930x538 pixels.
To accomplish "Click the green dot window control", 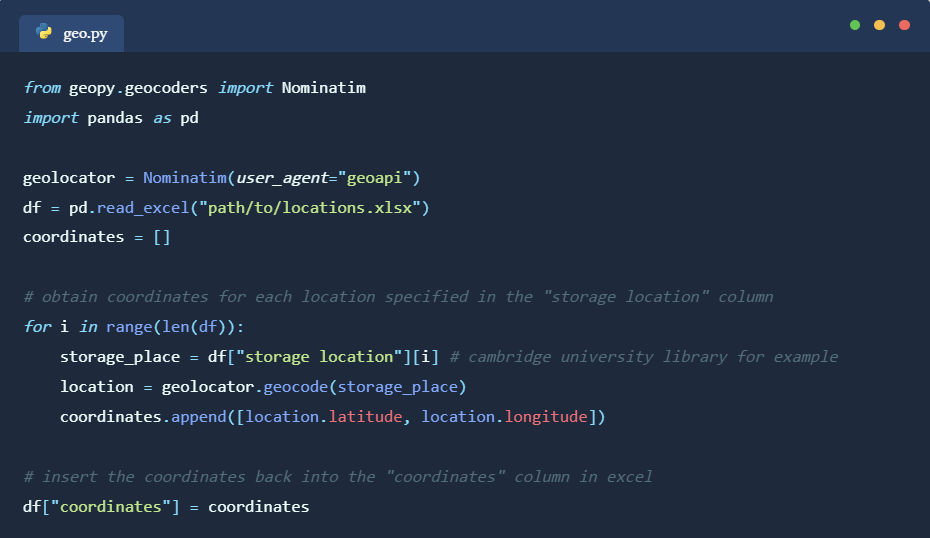I will click(855, 25).
